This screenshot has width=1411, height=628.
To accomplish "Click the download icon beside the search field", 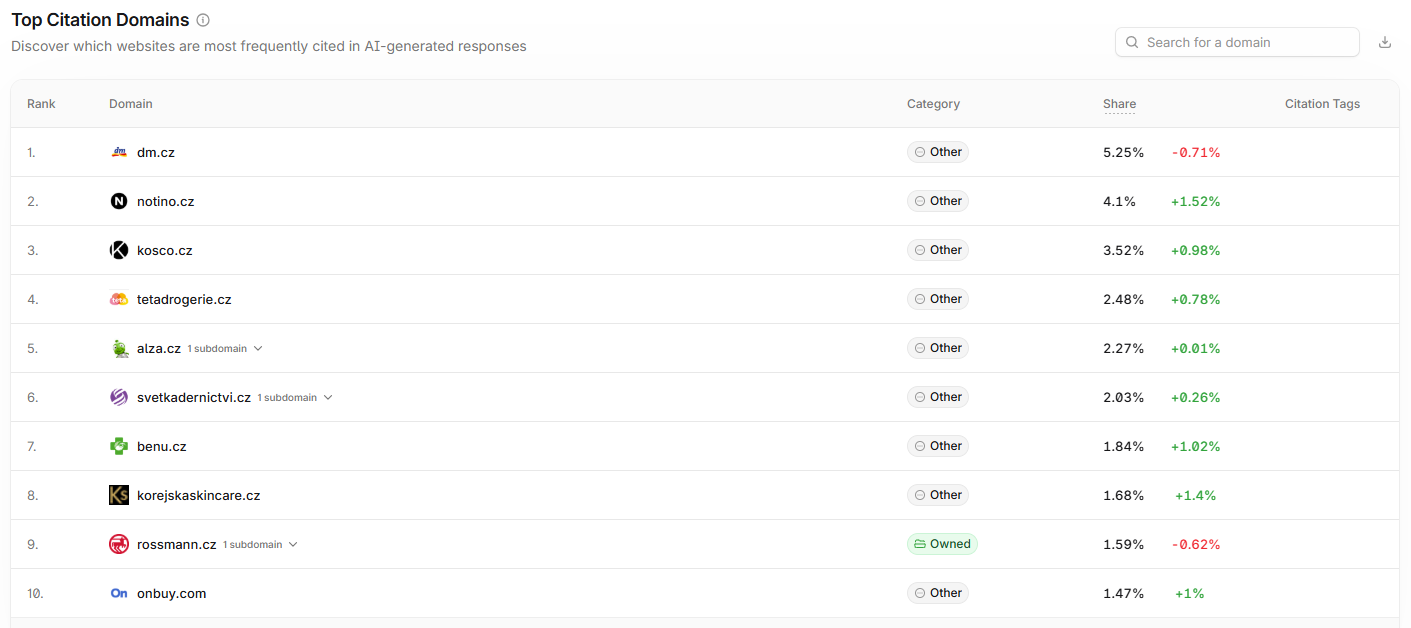I will pyautogui.click(x=1385, y=42).
